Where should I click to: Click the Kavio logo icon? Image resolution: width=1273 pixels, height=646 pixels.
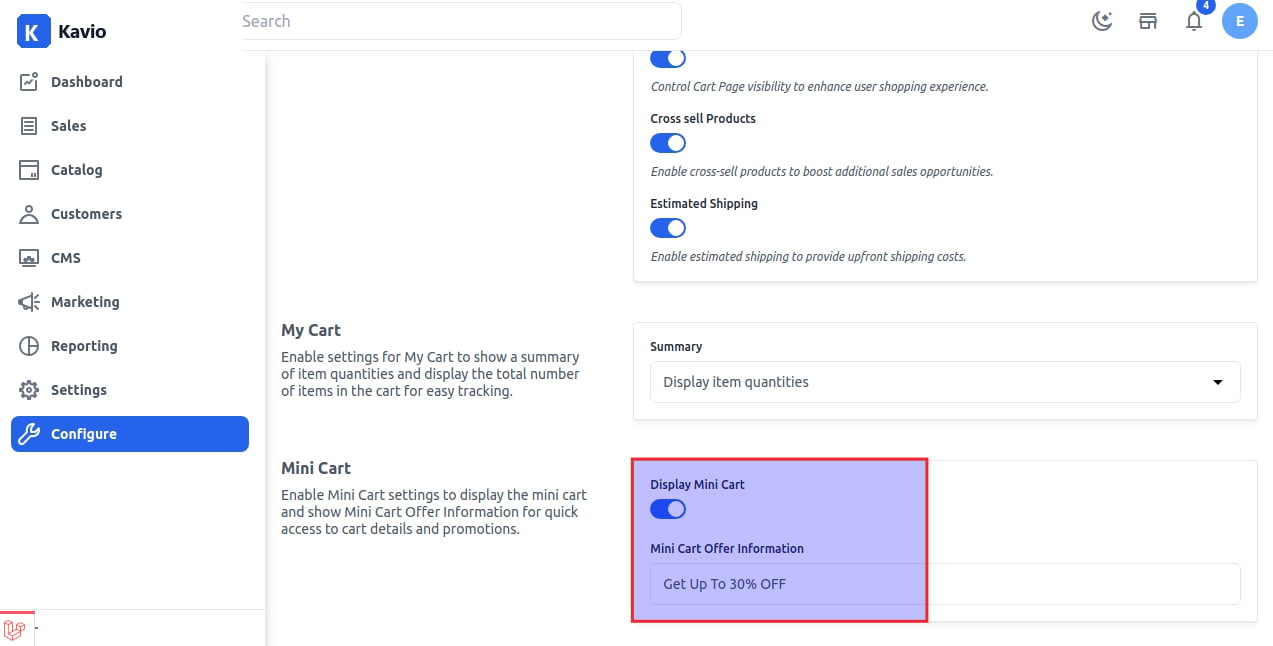[33, 31]
